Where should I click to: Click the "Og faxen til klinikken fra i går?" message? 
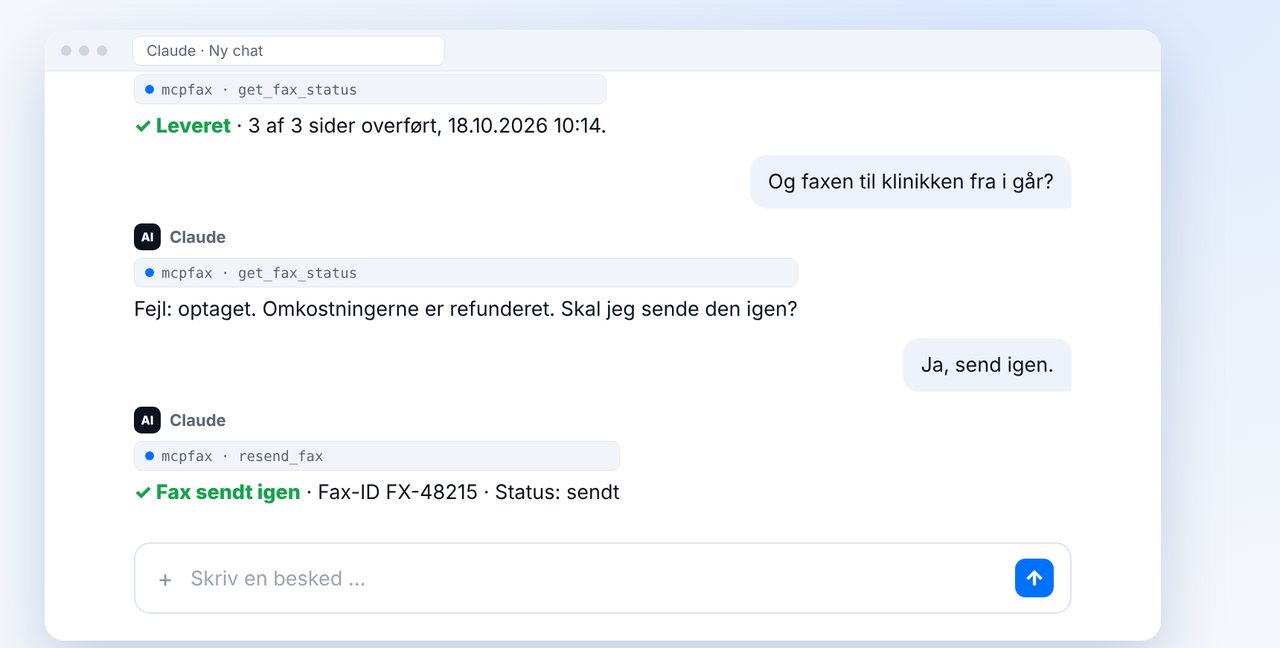pyautogui.click(x=911, y=182)
